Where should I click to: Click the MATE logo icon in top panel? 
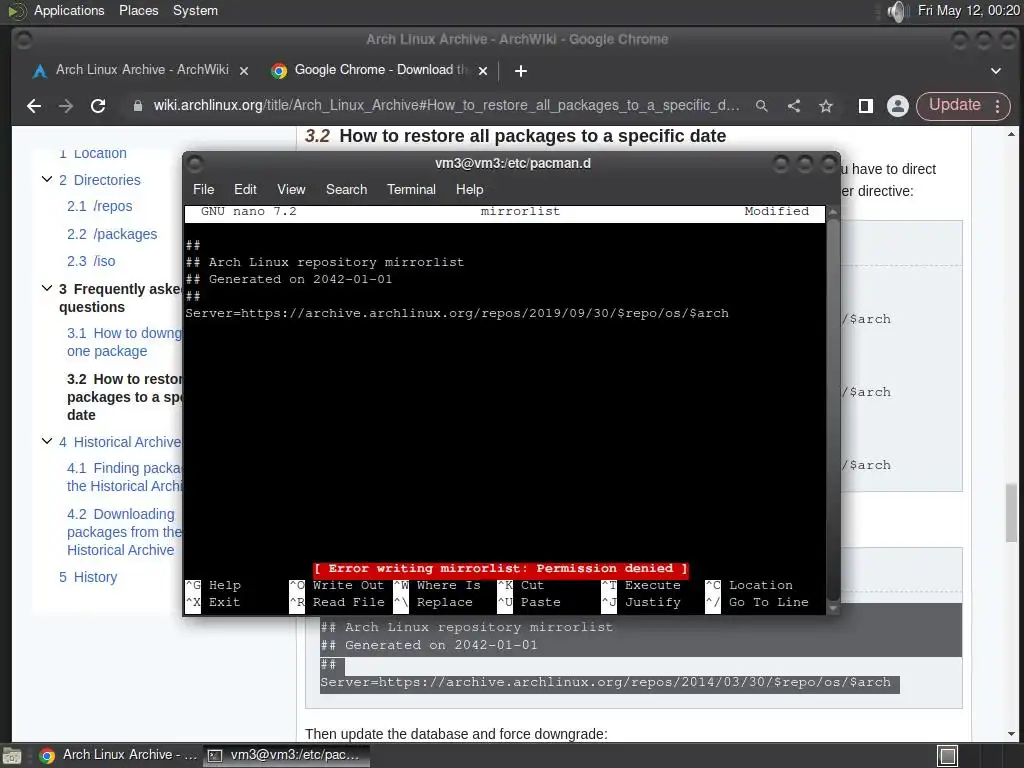(16, 10)
